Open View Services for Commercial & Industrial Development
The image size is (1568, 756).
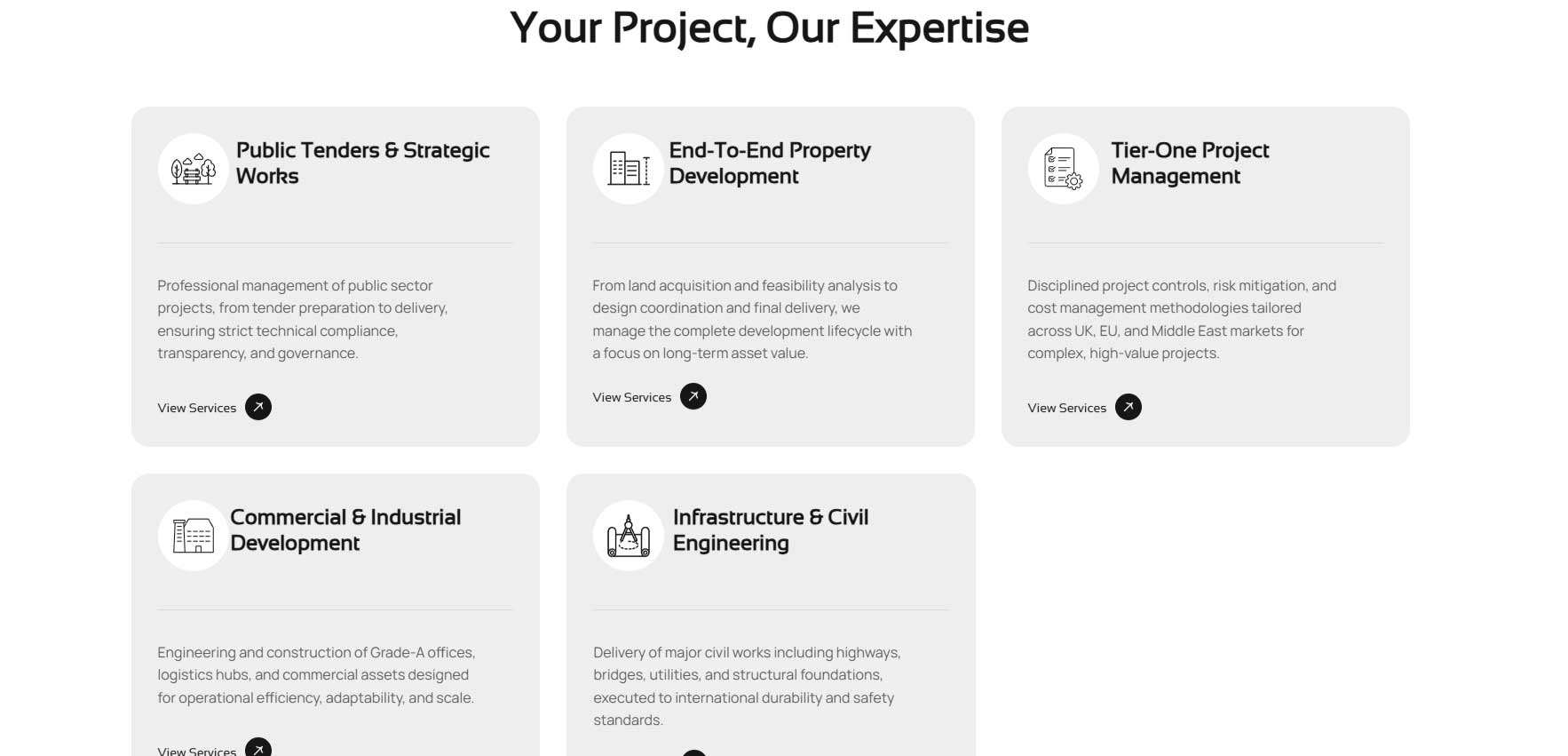(197, 751)
